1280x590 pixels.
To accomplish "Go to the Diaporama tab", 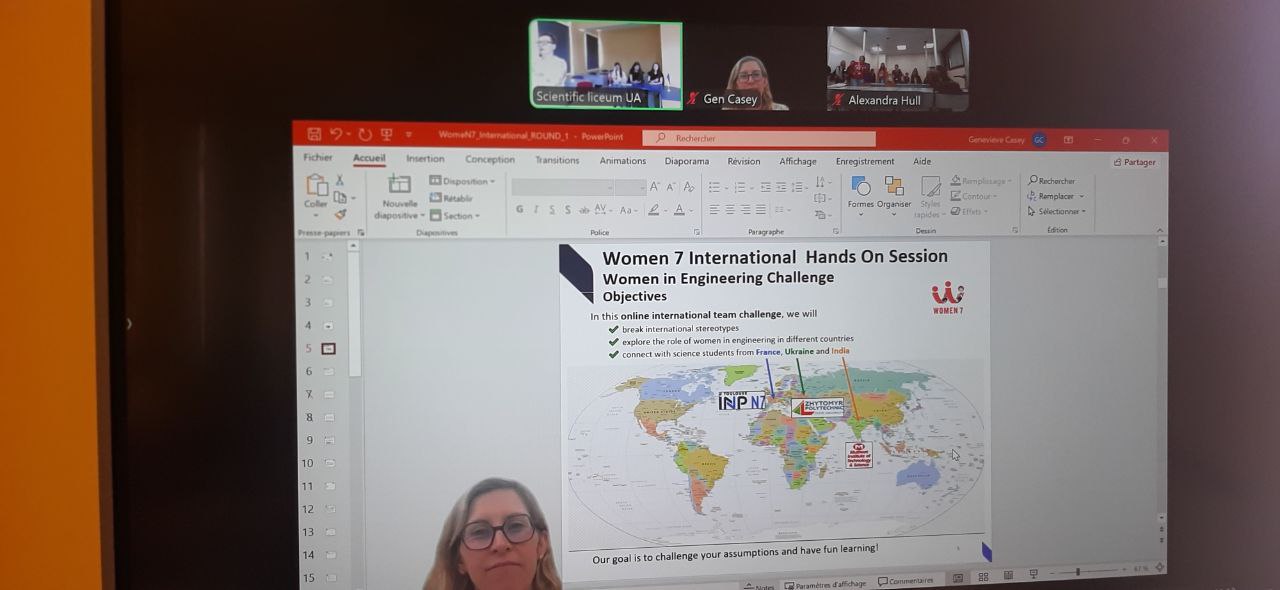I will 687,161.
